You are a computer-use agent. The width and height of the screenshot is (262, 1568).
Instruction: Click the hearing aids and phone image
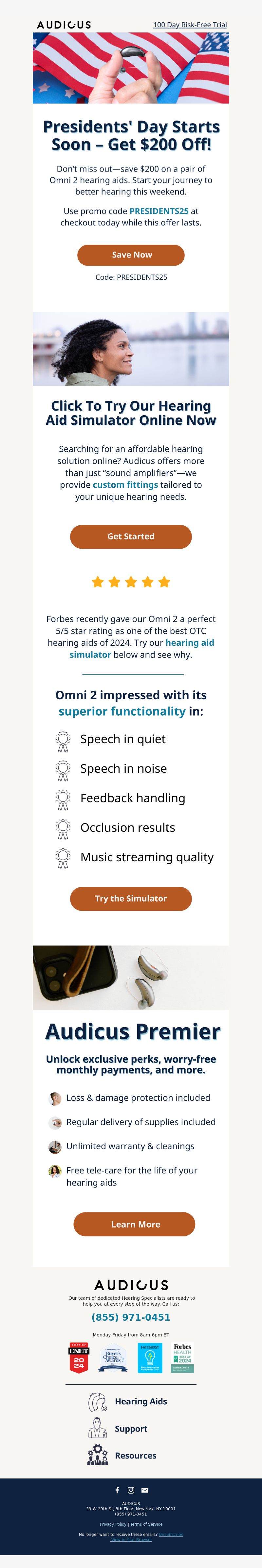131,978
